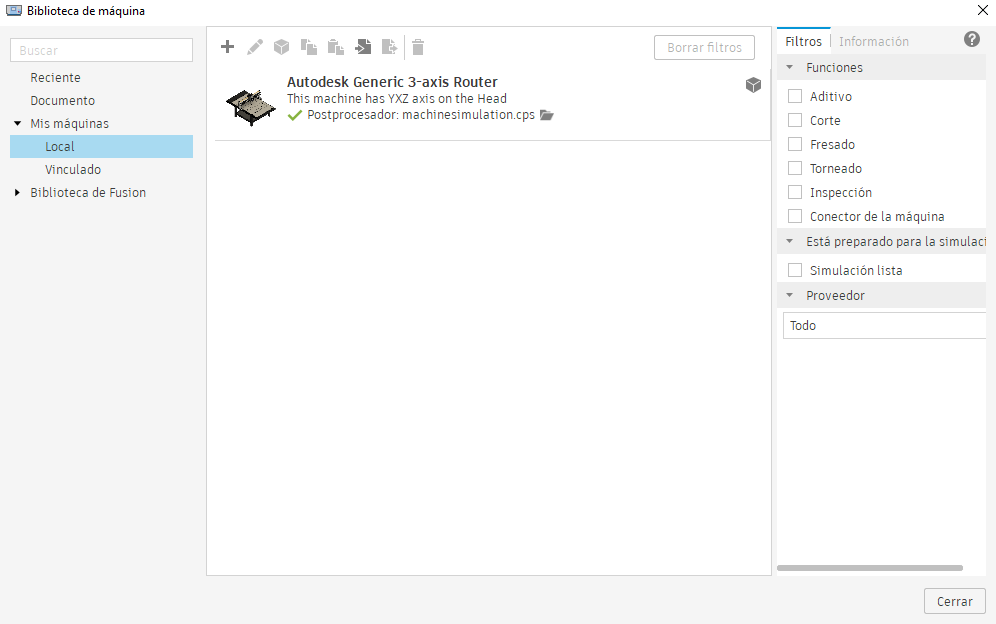Viewport: 996px width, 624px height.
Task: Switch to the Filtros tab
Action: click(x=804, y=41)
